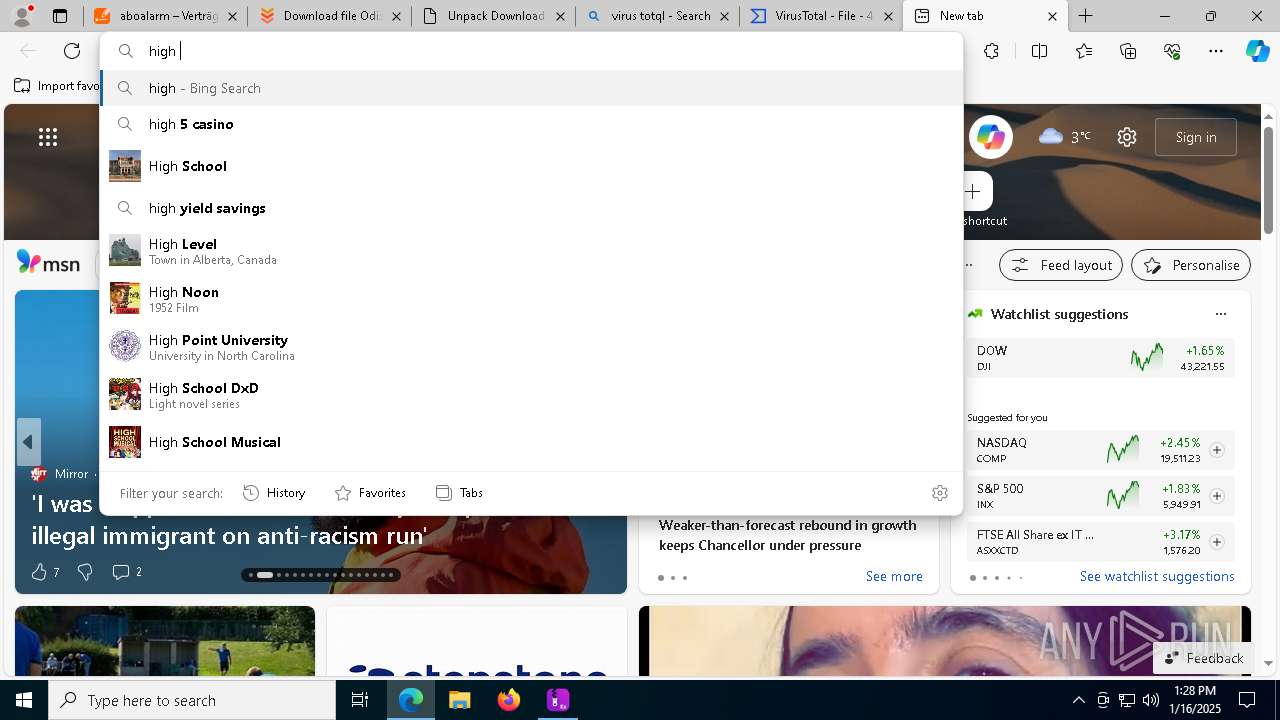Add S&P 500 to watchlist
Viewport: 1280px width, 720px height.
1217,496
